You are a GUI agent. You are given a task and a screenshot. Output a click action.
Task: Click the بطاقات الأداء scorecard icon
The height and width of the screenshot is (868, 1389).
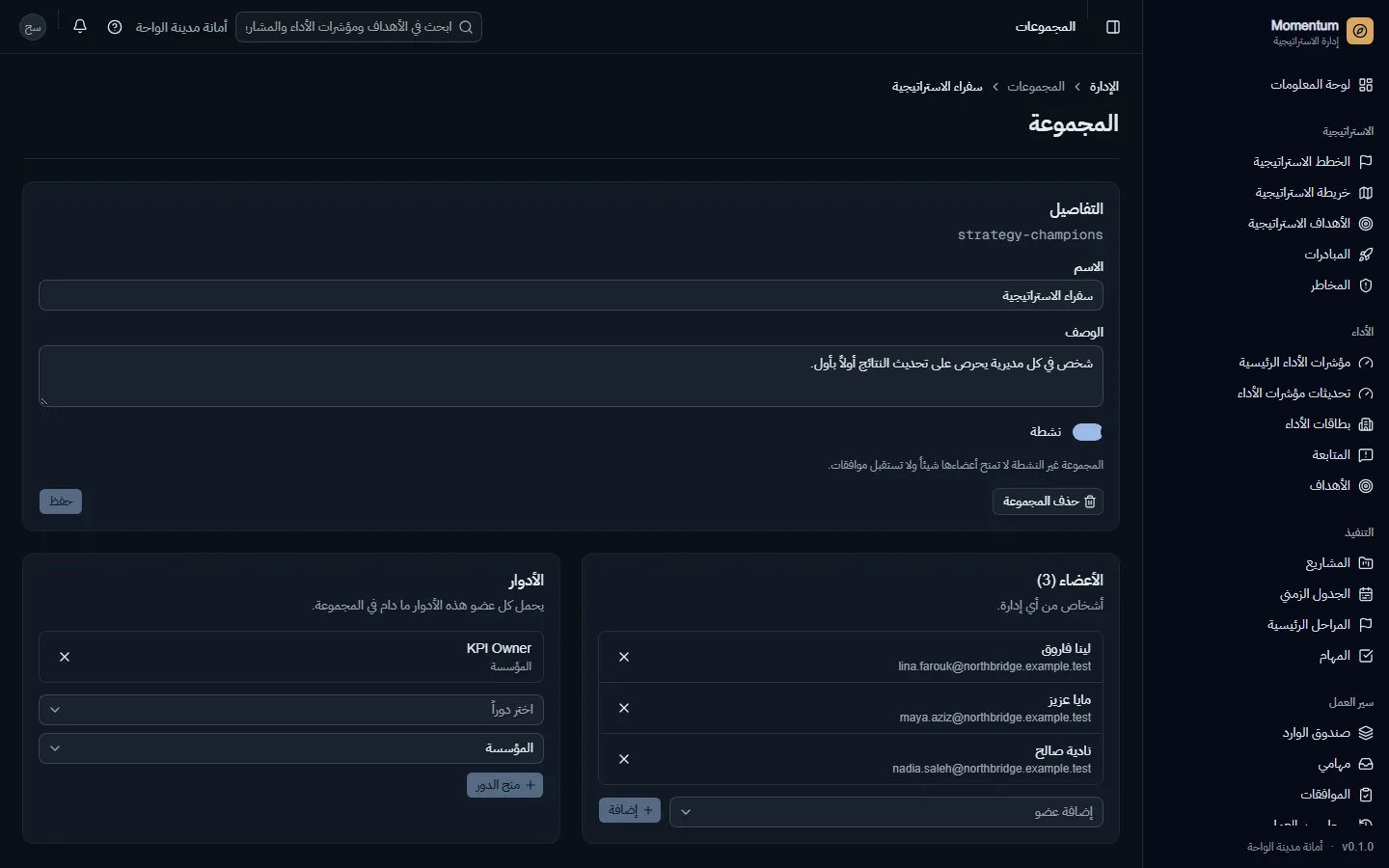click(1366, 424)
